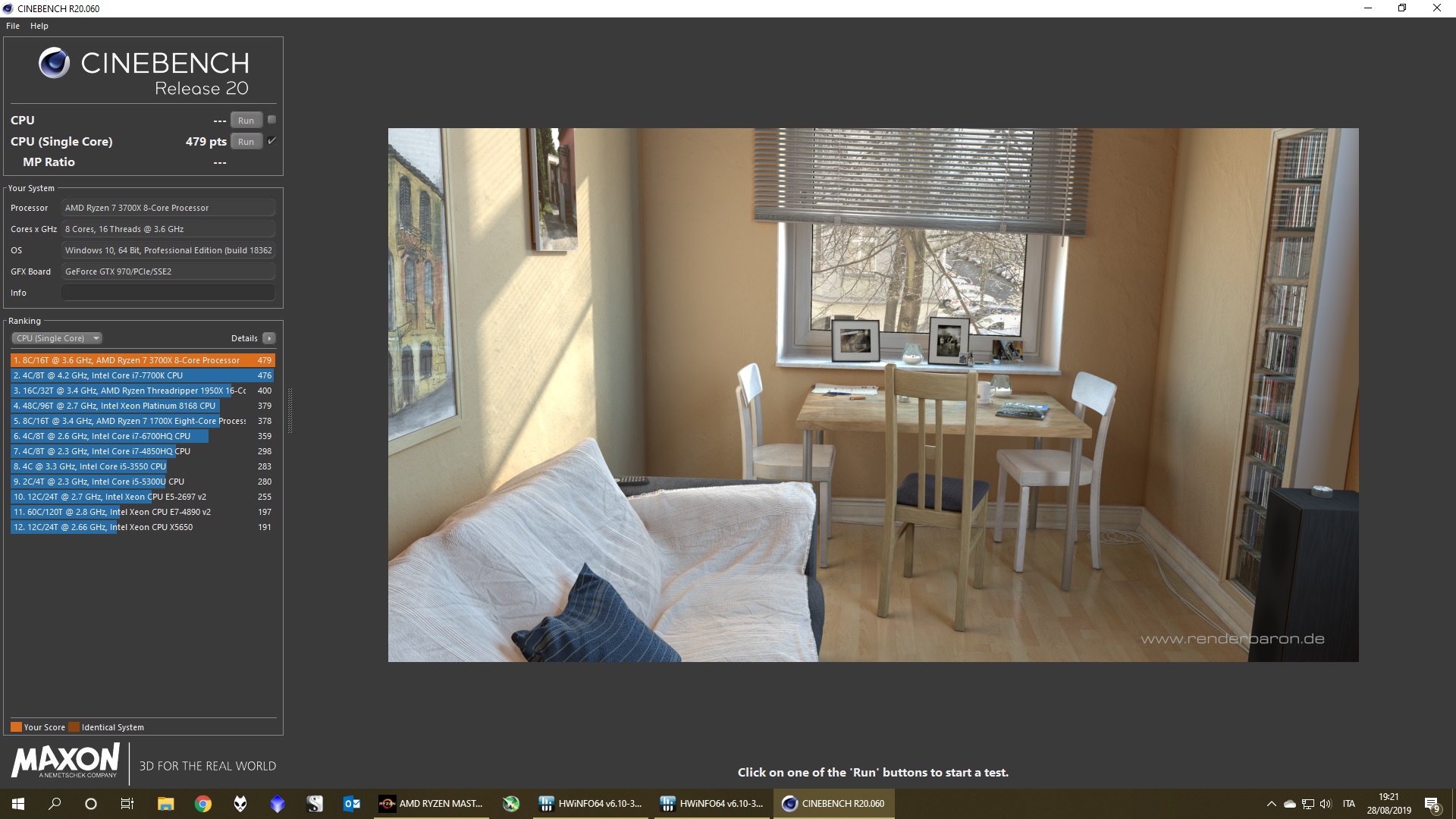The image size is (1456, 819).
Task: Uncheck the CPU Single Core checkbox
Action: click(x=271, y=141)
